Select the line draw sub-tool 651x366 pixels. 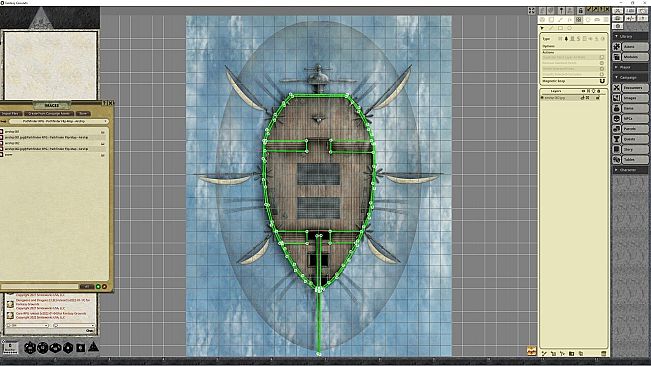551,28
